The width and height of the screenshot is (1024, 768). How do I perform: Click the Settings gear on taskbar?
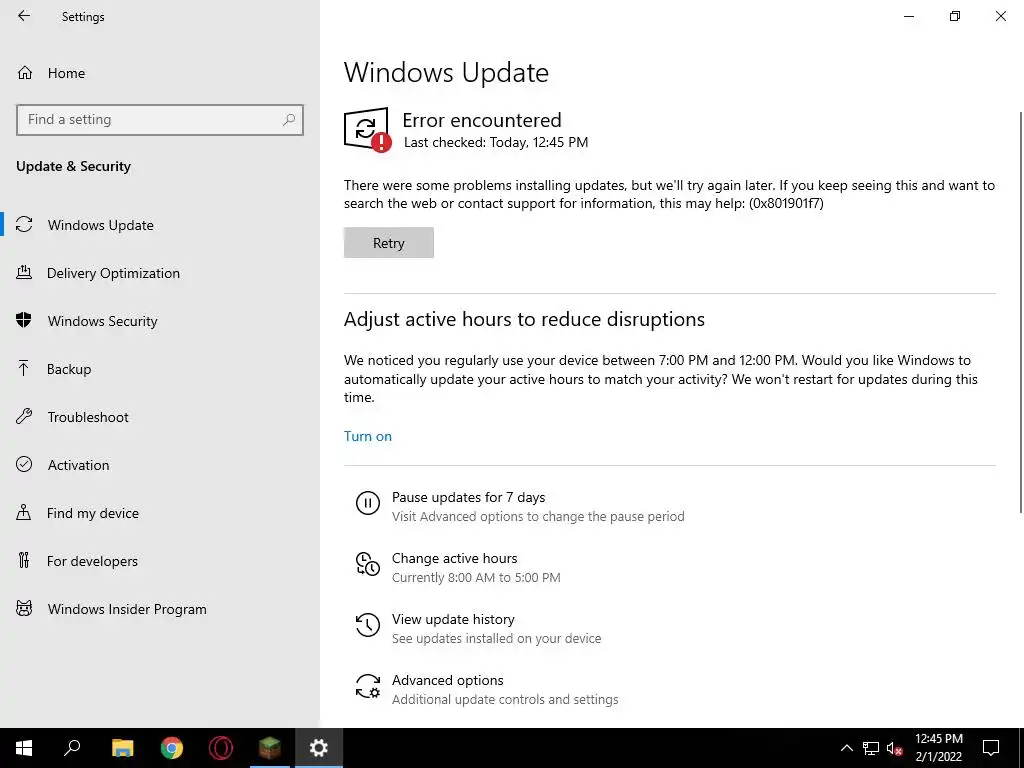point(319,748)
